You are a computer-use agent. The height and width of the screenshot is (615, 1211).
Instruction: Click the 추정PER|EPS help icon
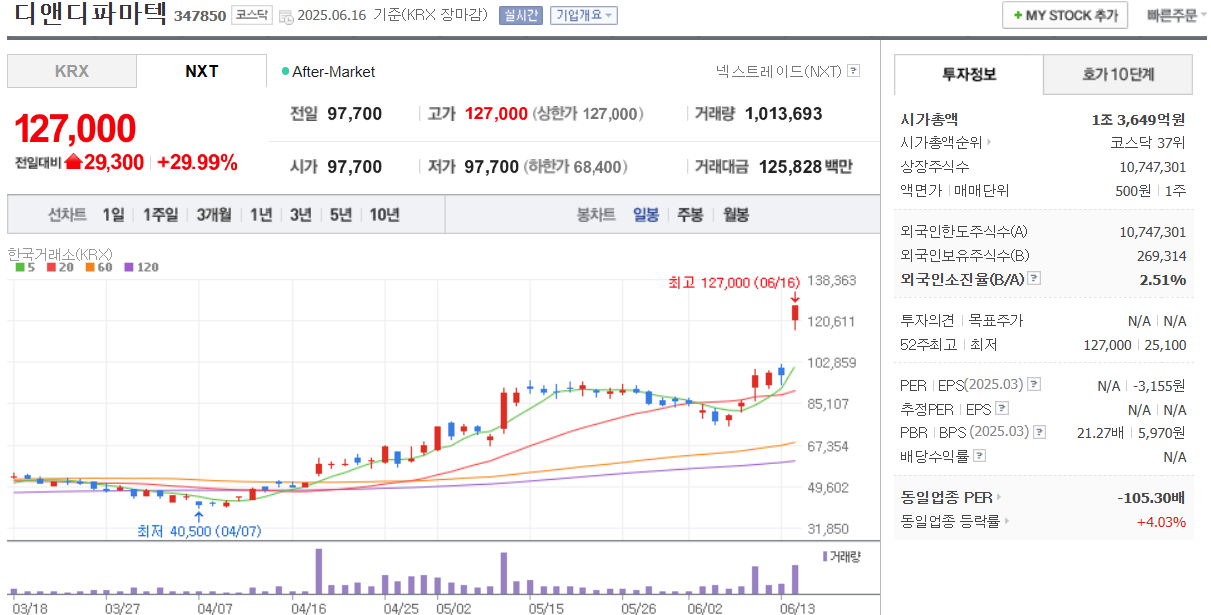pyautogui.click(x=1001, y=407)
